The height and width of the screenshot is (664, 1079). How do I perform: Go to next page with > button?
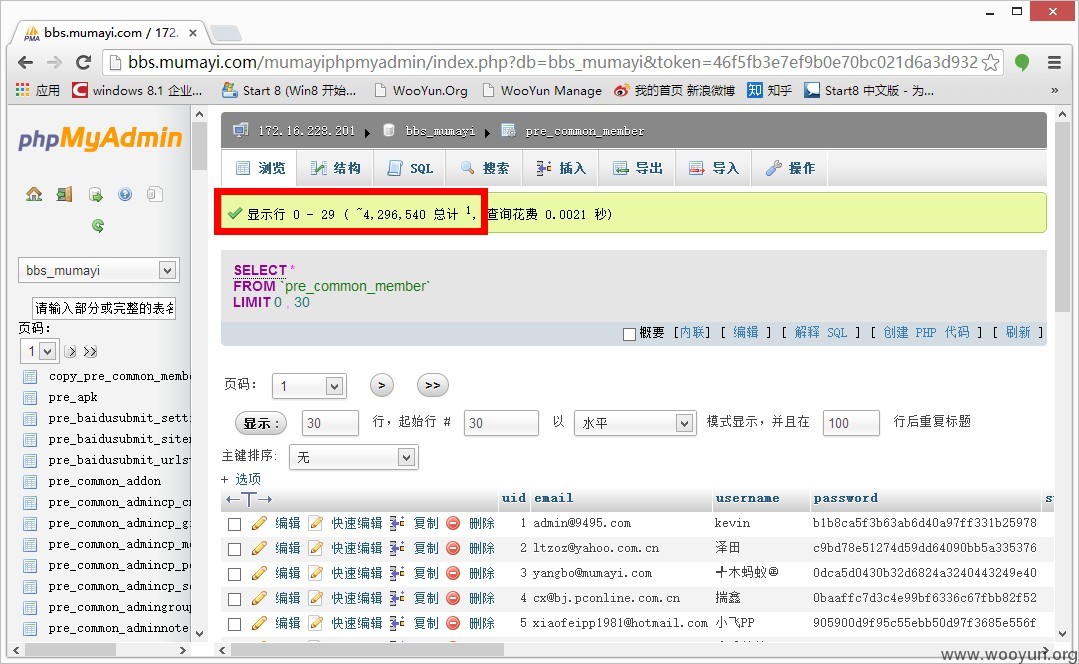pyautogui.click(x=382, y=385)
